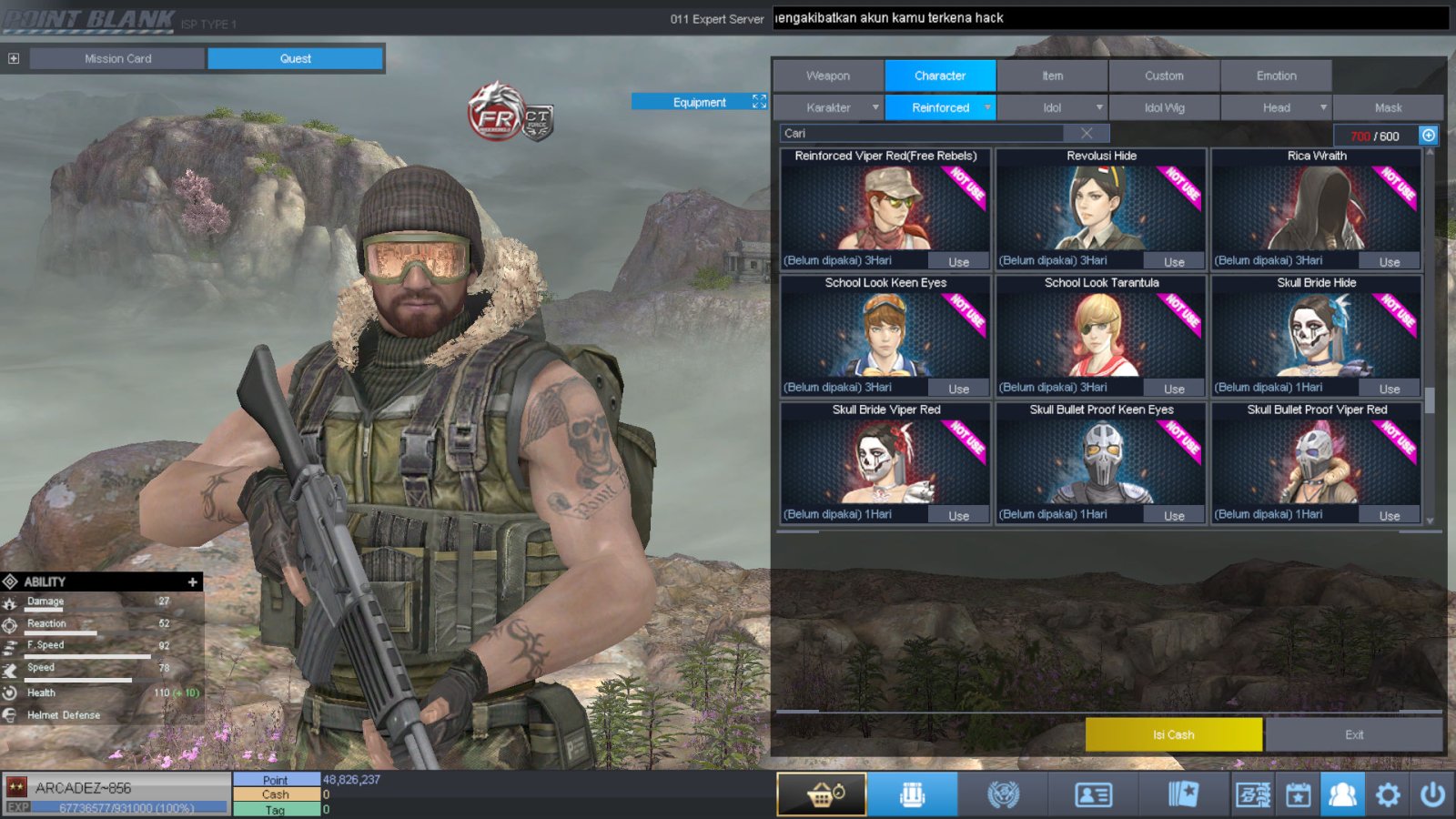Clear the search field with X icon
Screen dimensions: 1456x819
tap(1087, 133)
